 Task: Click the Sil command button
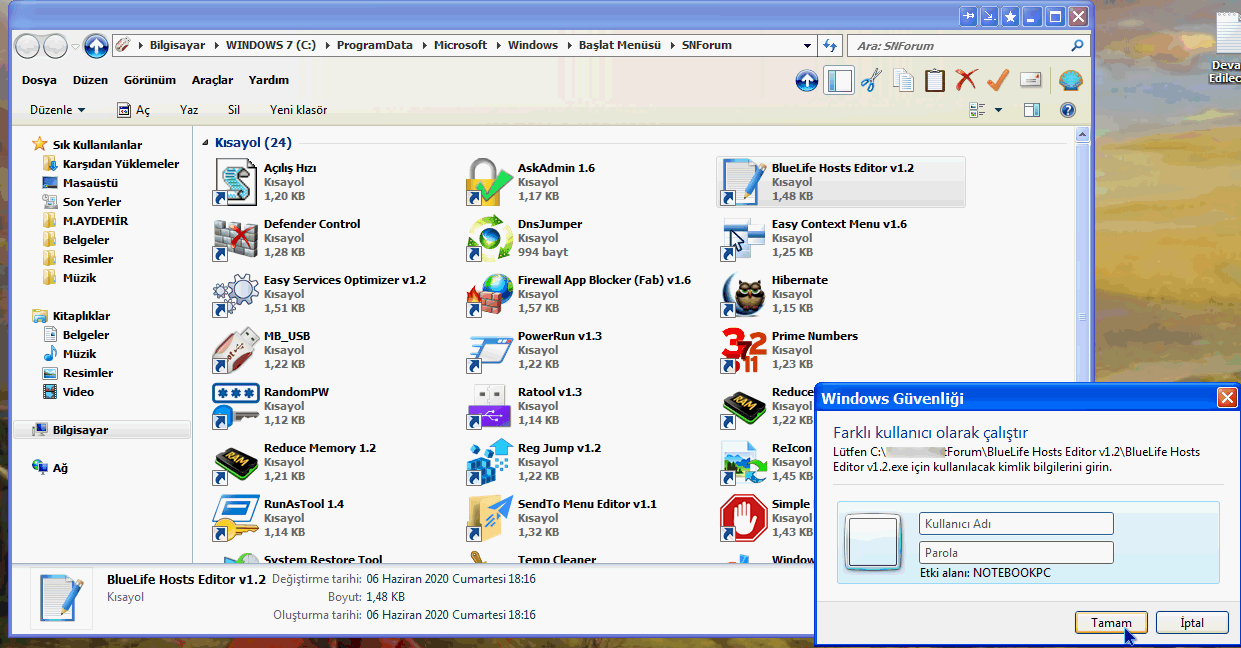click(x=234, y=110)
